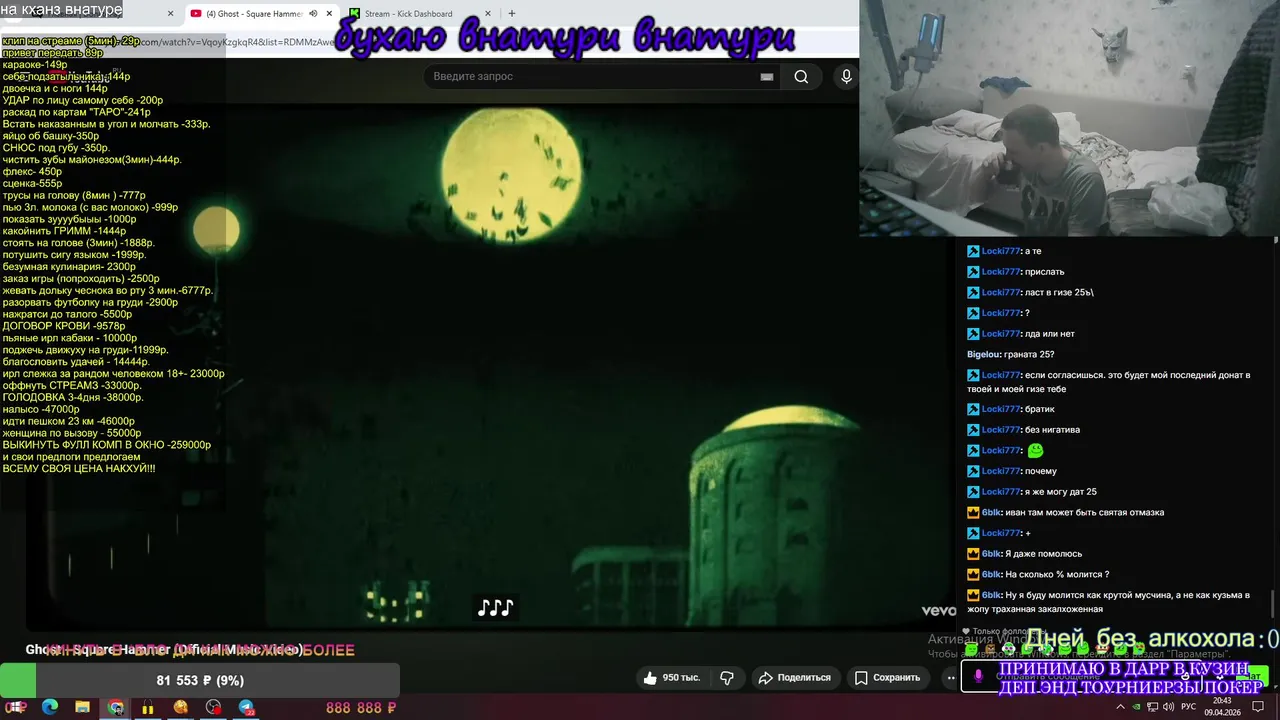Screen dimensions: 1280x720
Task: Open File Explorer from the taskbar
Action: (x=83, y=707)
